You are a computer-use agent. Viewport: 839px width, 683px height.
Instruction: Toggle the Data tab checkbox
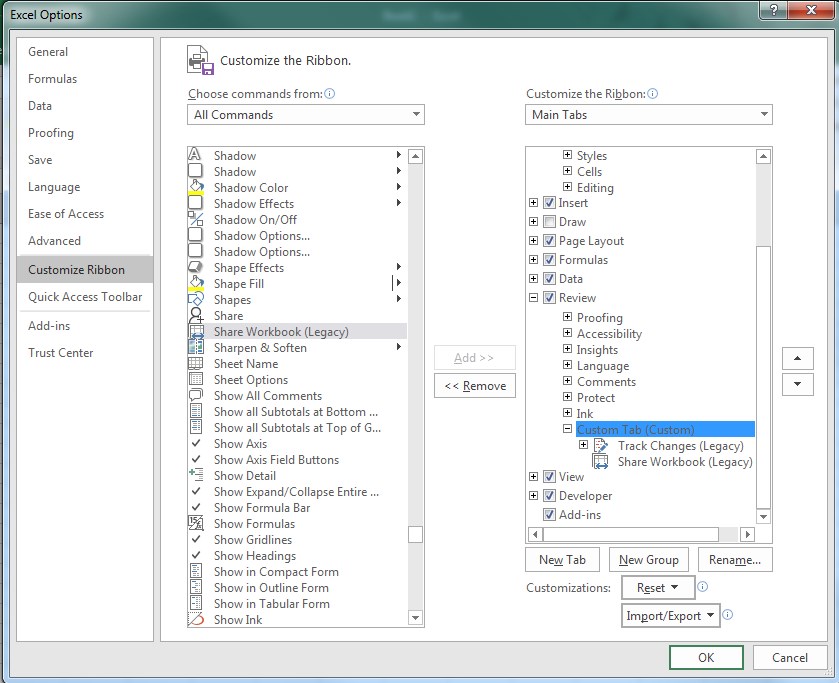point(549,278)
